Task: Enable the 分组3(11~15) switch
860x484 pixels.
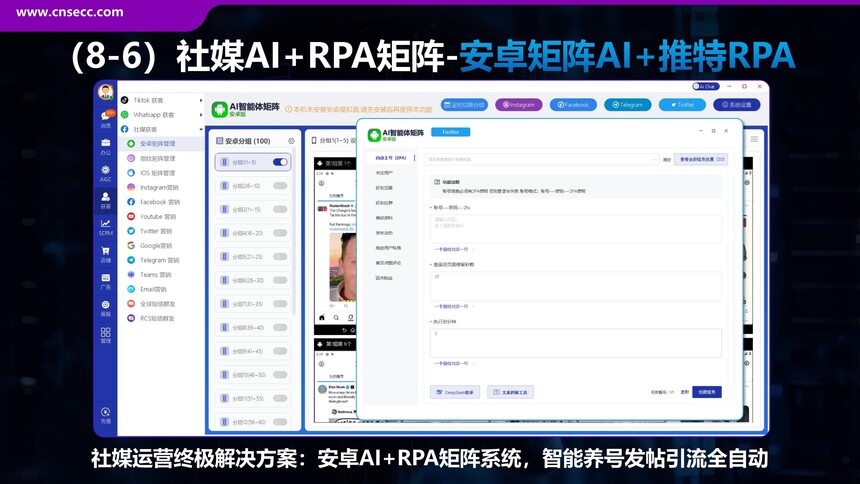Action: click(280, 209)
